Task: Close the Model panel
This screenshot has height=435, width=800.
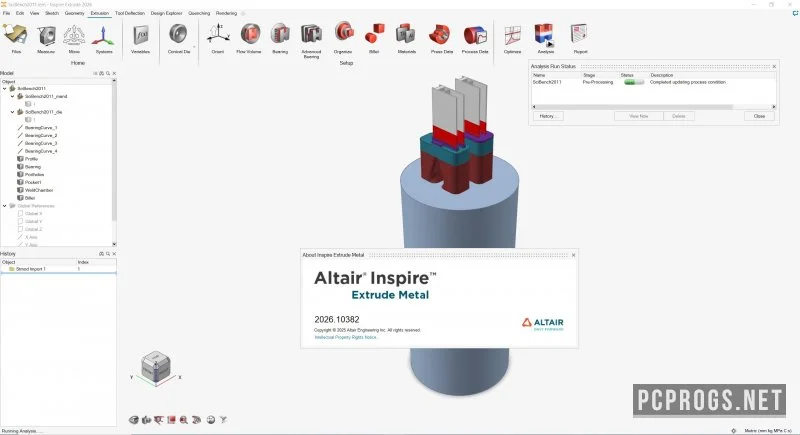Action: (x=114, y=73)
